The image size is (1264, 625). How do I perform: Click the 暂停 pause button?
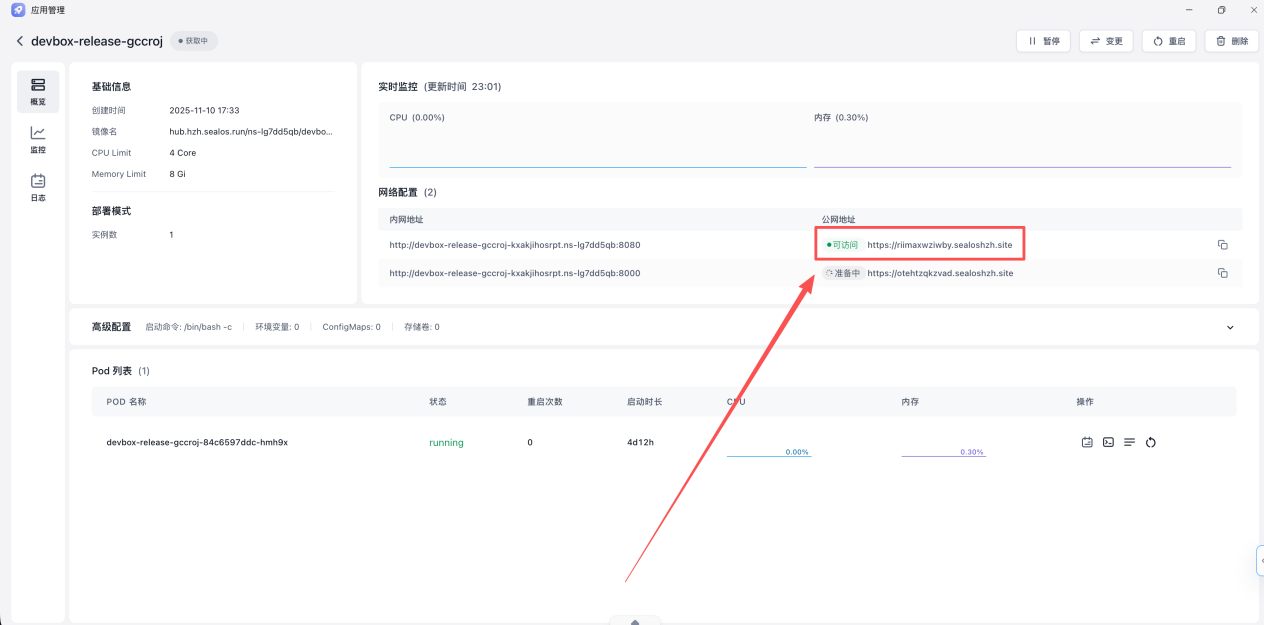coord(1043,41)
